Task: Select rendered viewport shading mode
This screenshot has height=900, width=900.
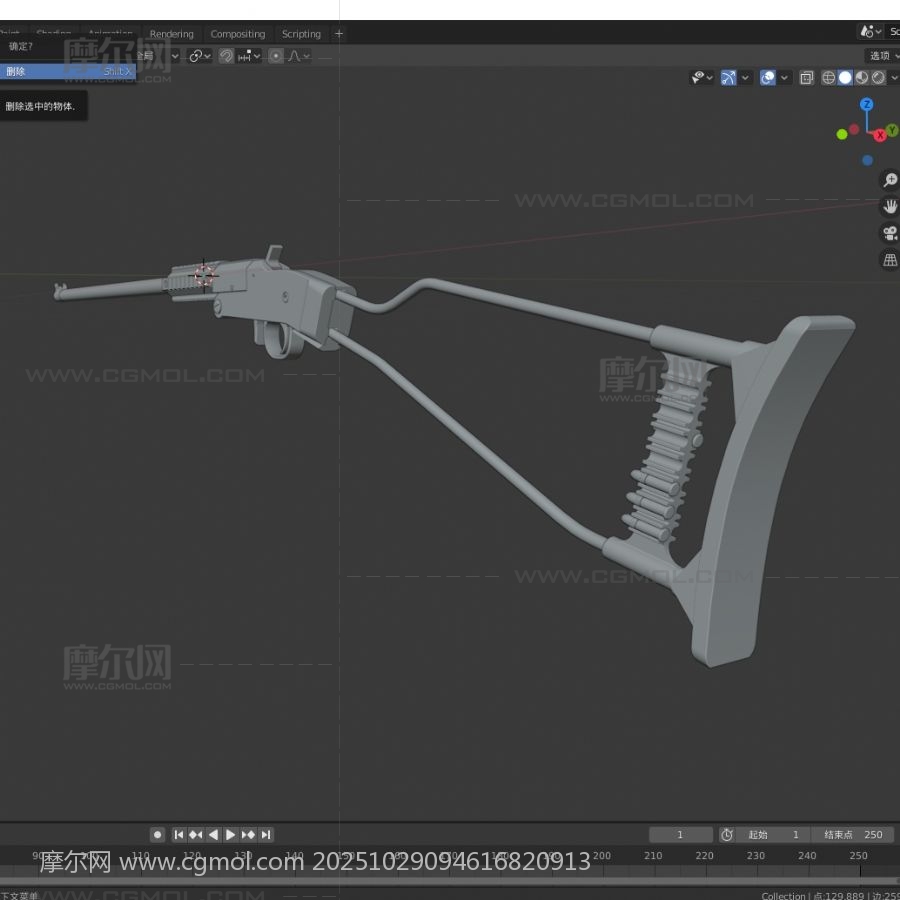Action: [879, 78]
